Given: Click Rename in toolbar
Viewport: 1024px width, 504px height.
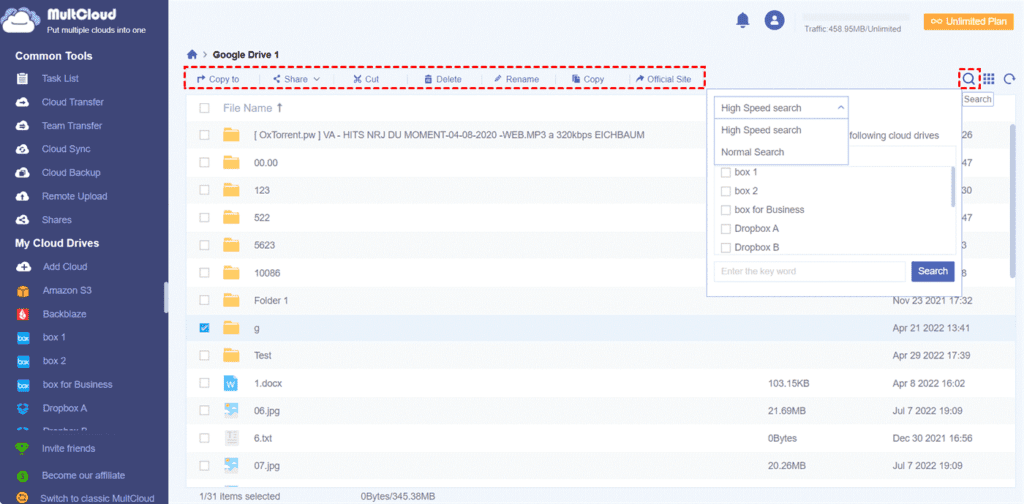Looking at the screenshot, I should click(517, 79).
